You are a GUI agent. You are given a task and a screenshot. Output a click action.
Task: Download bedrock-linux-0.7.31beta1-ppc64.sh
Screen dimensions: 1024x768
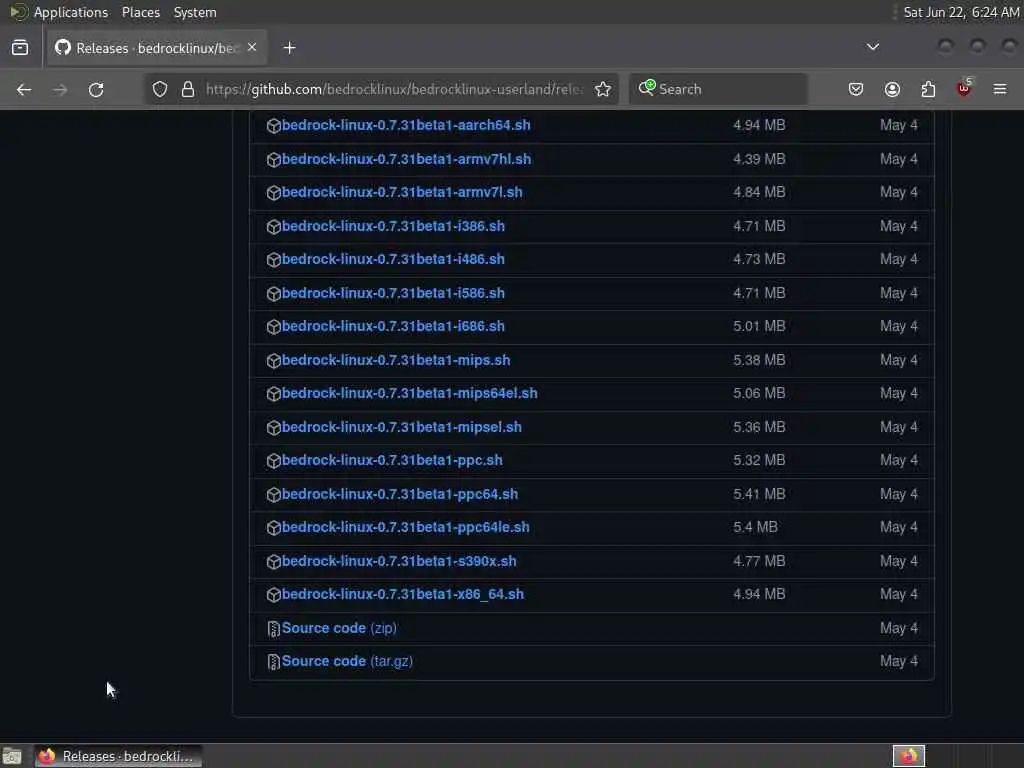pos(400,494)
